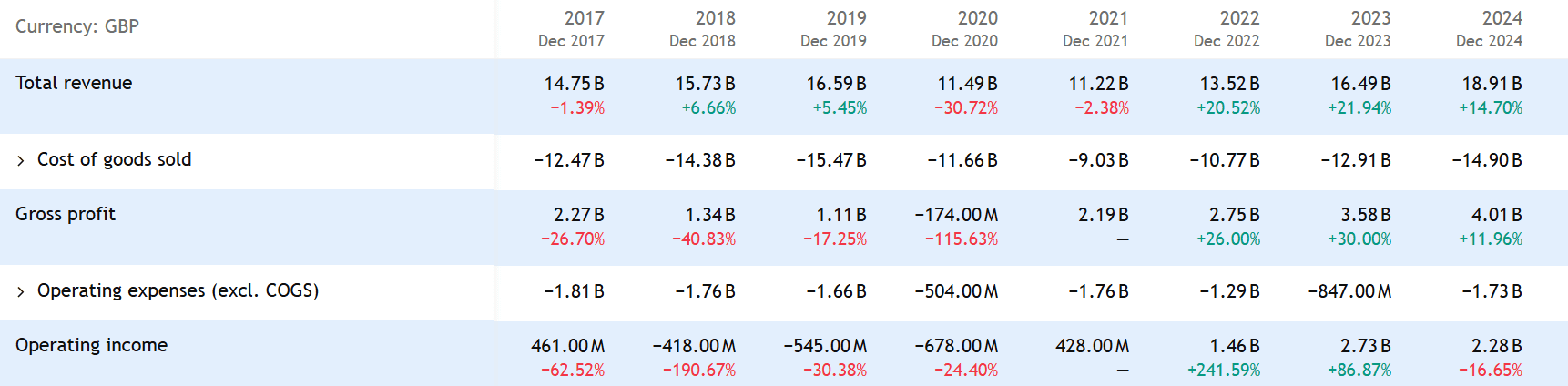Click the Operating income row label

(x=91, y=345)
